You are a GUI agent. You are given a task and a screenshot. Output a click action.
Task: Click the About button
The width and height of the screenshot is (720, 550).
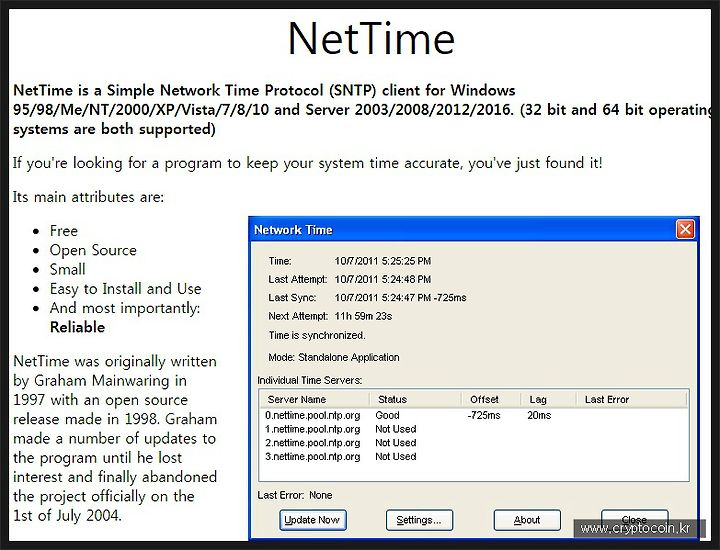pos(527,520)
